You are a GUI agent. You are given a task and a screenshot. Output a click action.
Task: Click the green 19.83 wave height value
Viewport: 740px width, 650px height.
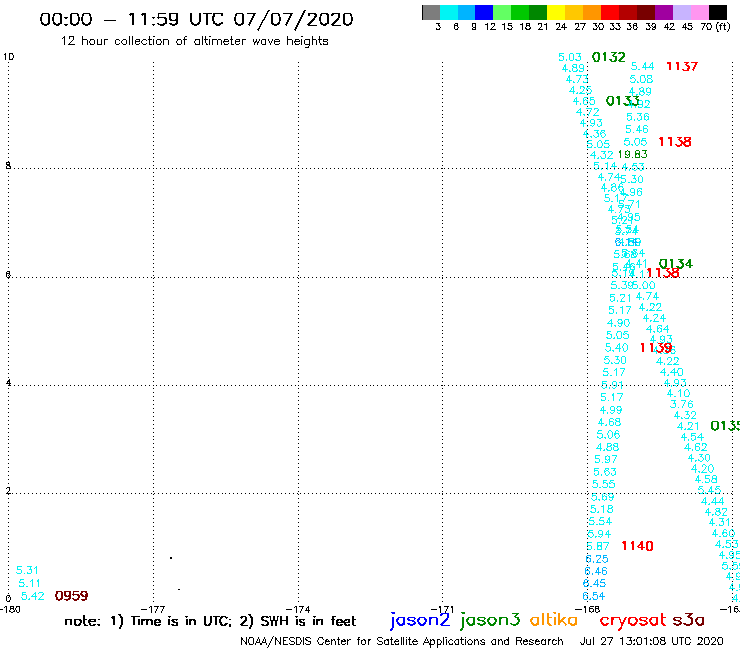(x=632, y=154)
